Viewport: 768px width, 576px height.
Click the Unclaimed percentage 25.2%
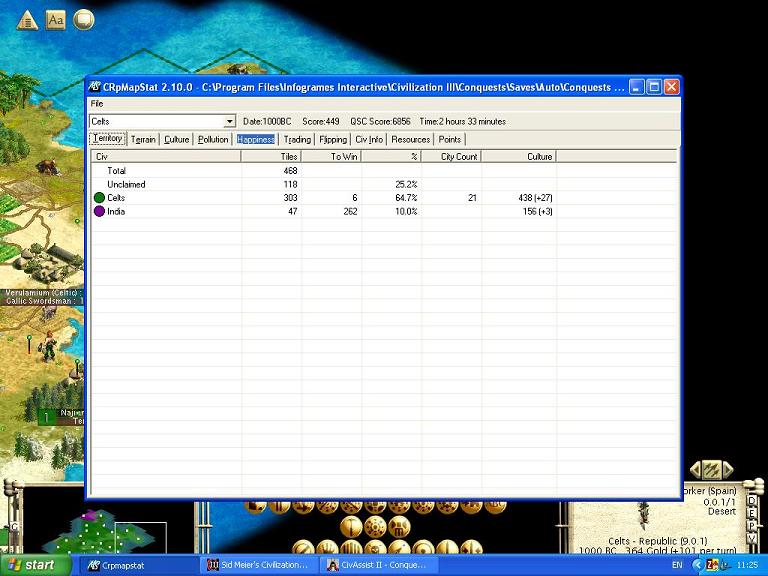pyautogui.click(x=406, y=185)
